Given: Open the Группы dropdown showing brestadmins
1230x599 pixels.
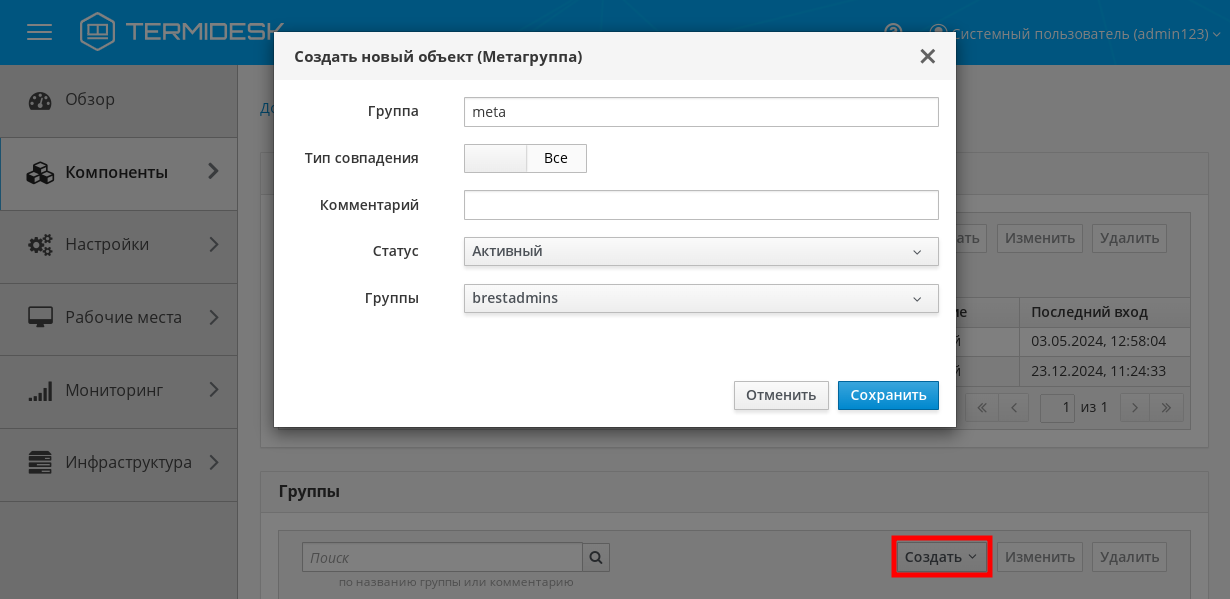Looking at the screenshot, I should pos(701,298).
